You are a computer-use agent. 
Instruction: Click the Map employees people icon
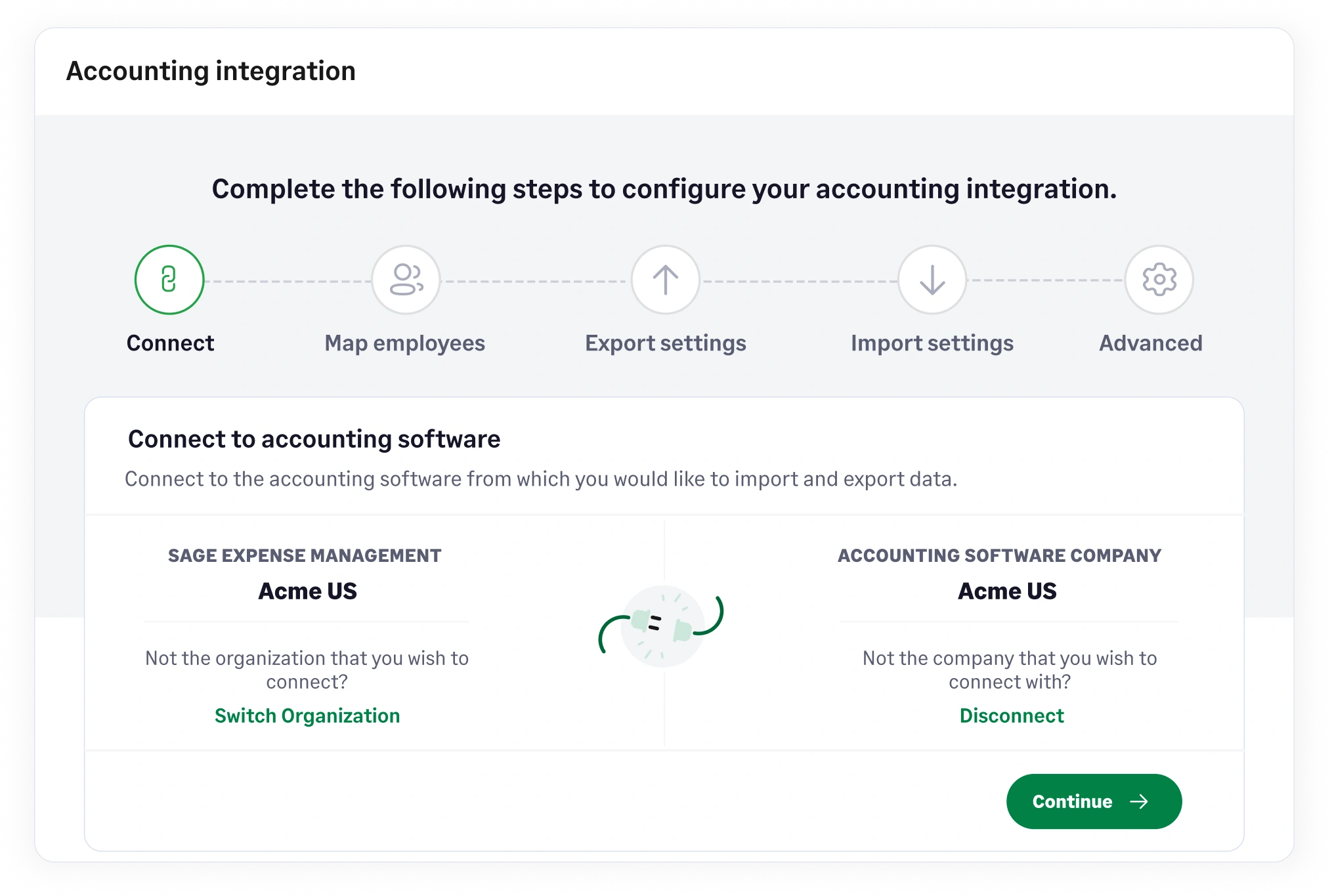[404, 279]
